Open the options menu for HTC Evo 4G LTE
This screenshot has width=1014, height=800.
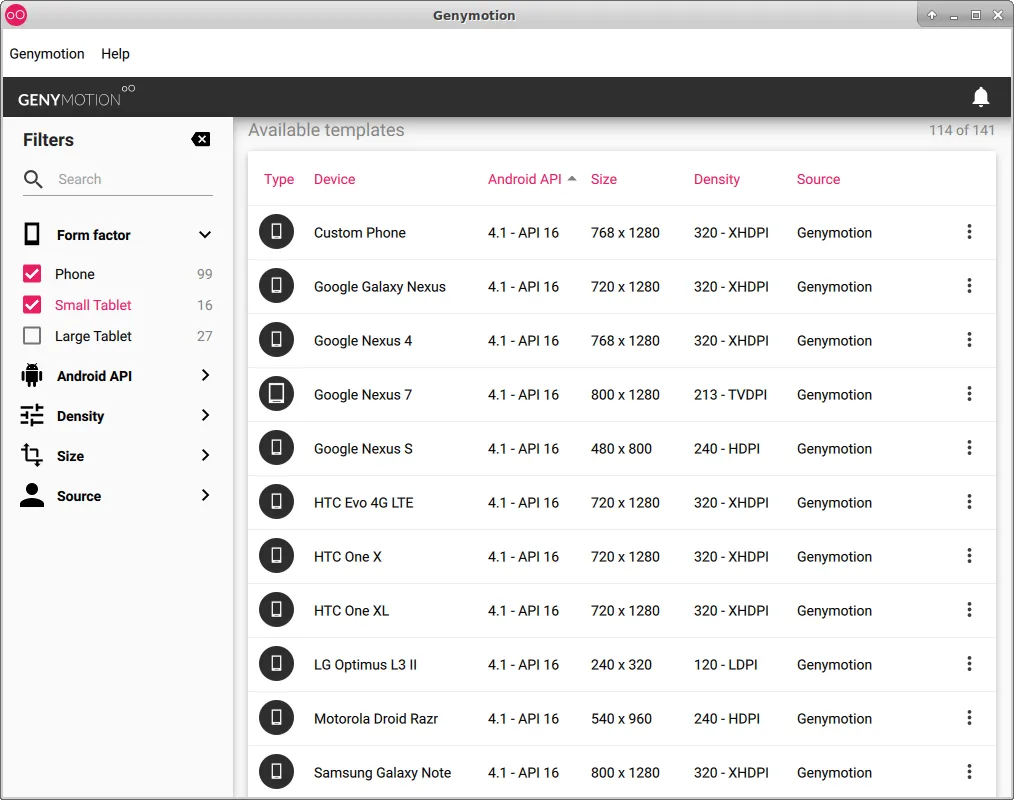pos(969,502)
